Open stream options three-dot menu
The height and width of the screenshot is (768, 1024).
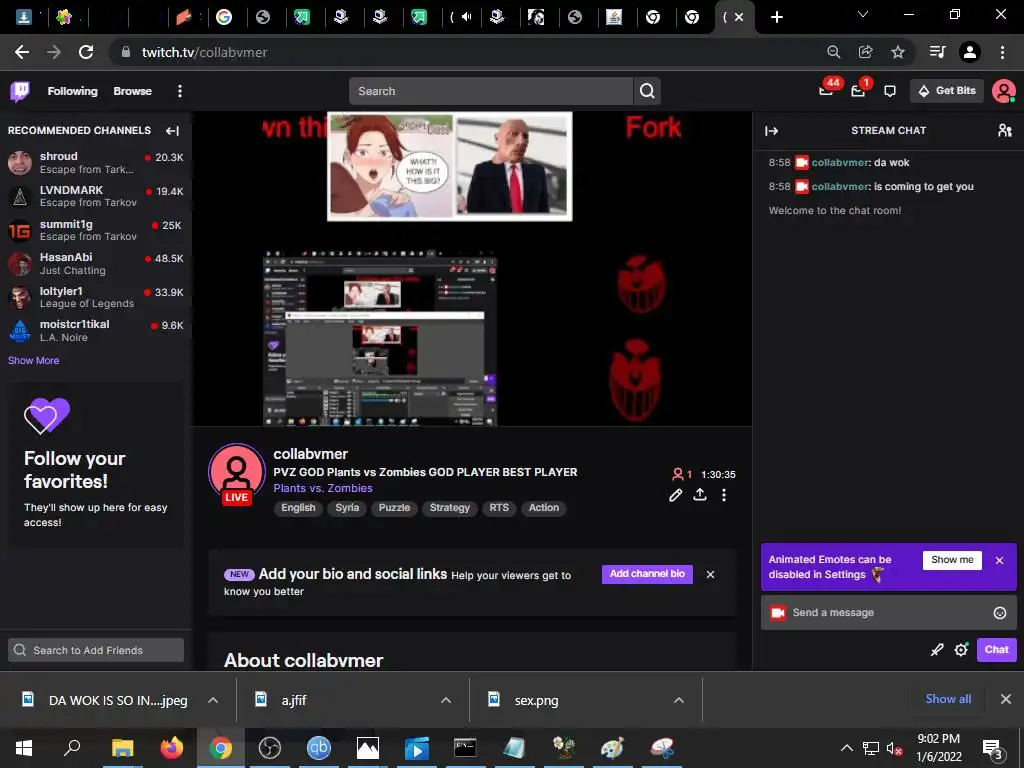pos(724,495)
